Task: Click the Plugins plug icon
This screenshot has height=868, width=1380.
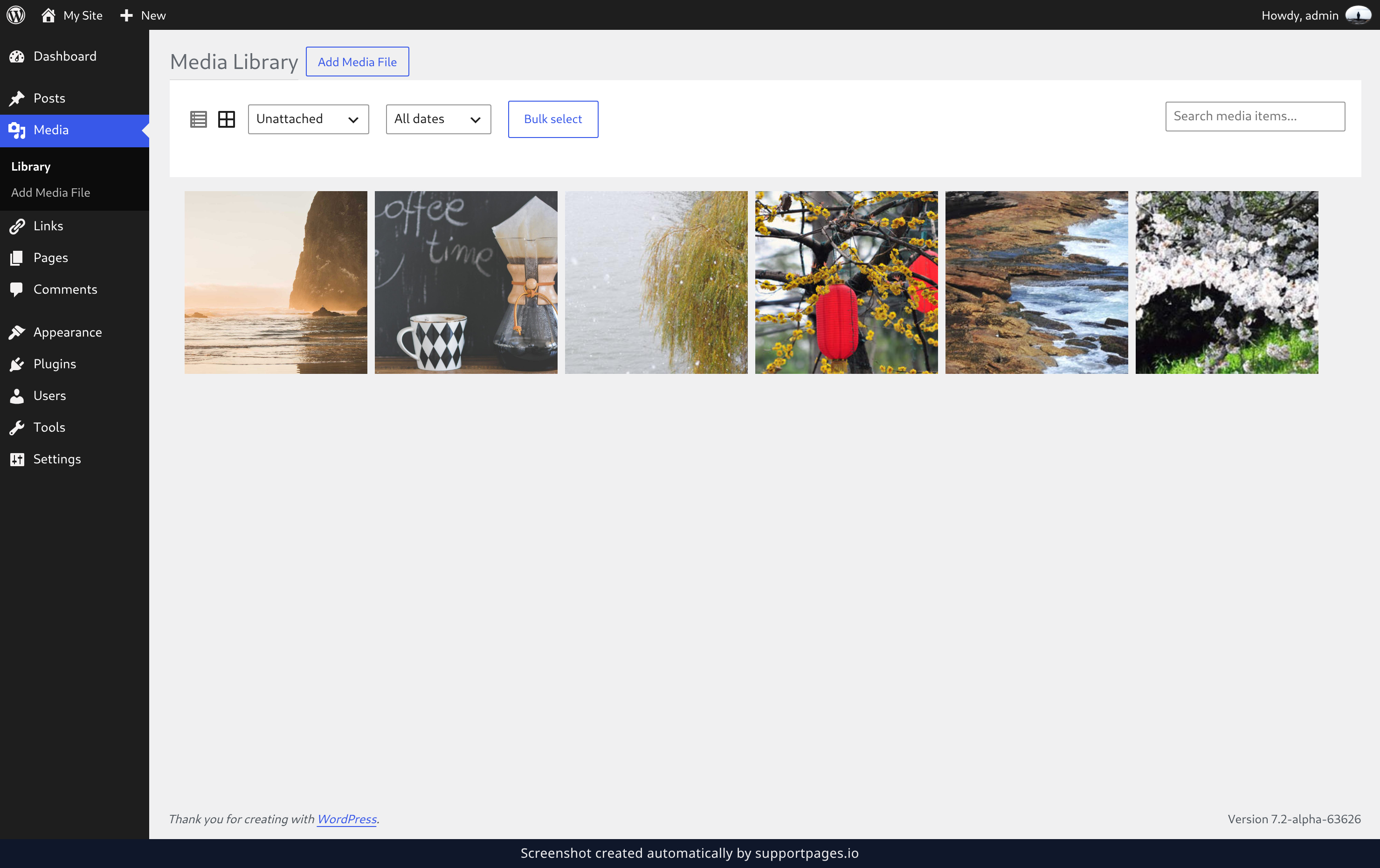Action: 17,364
